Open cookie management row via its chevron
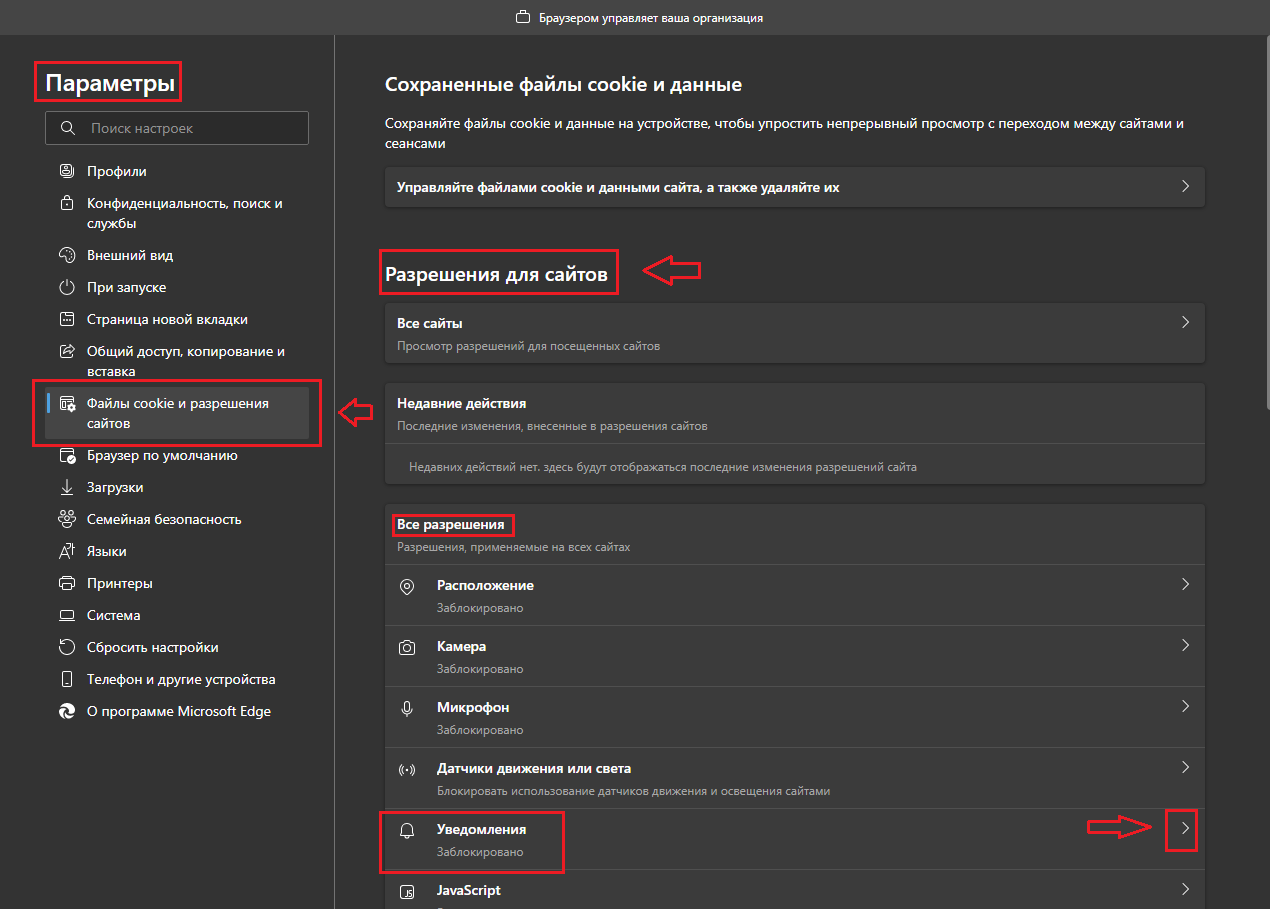 [1185, 186]
